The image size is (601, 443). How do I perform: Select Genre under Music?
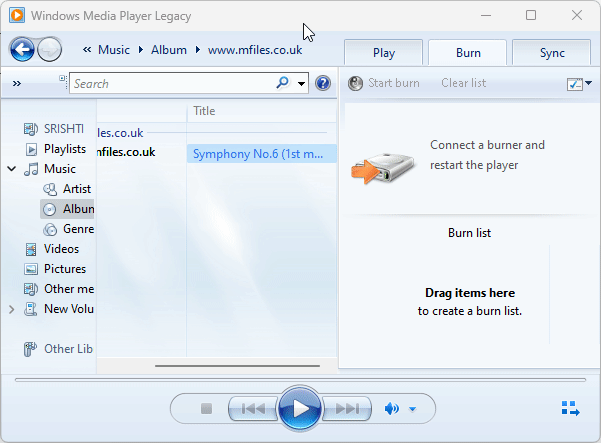79,229
